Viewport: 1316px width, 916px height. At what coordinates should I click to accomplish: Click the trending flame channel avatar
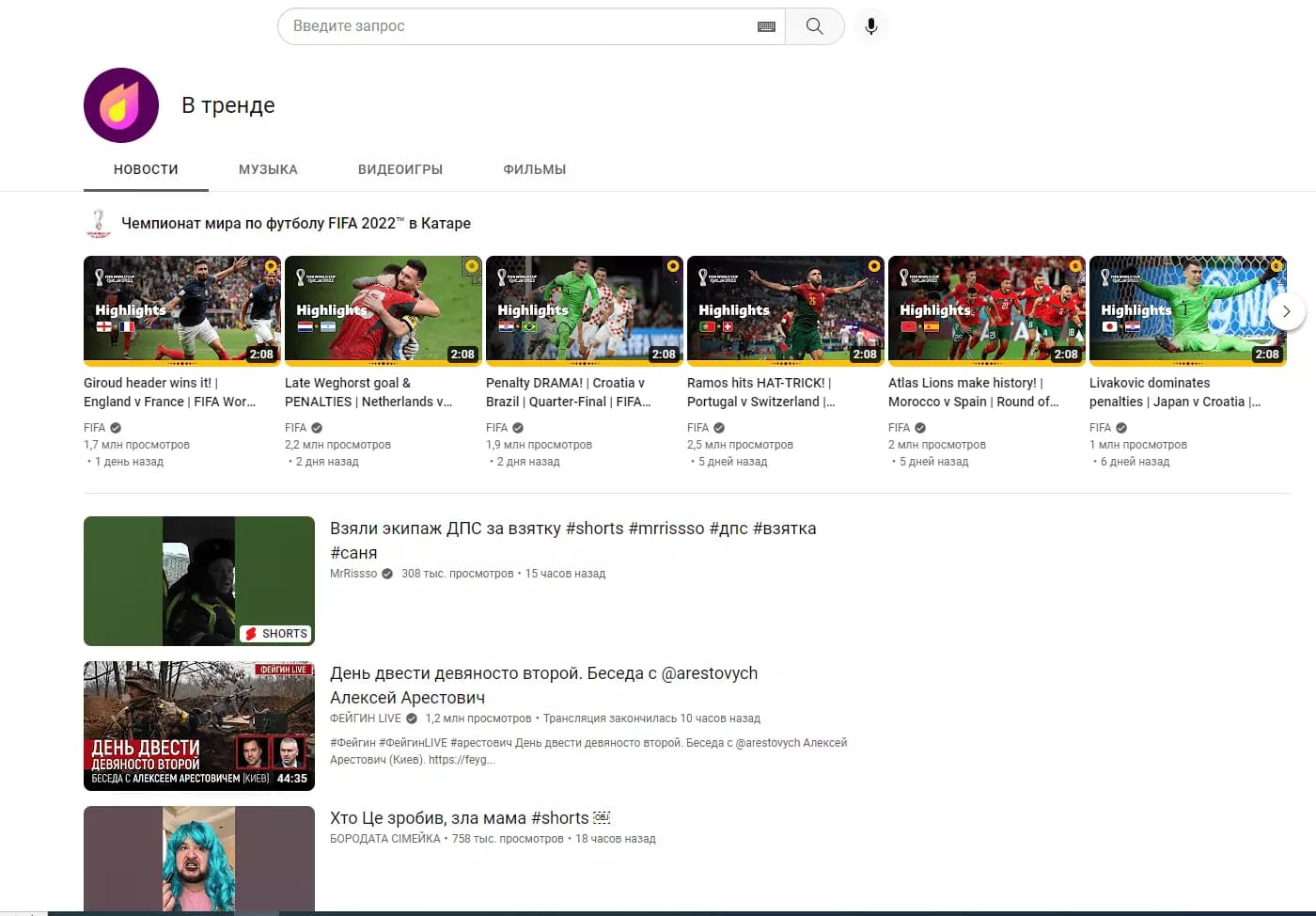(x=121, y=105)
